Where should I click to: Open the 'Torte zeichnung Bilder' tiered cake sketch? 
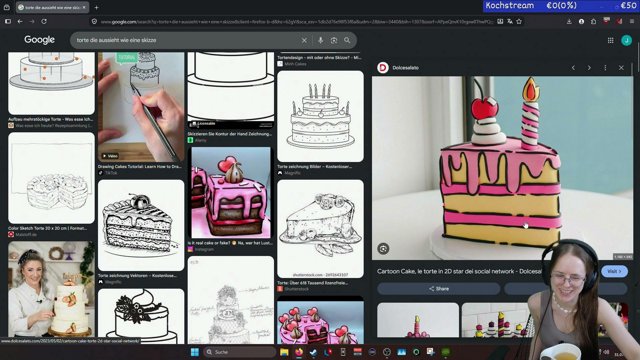pos(320,116)
